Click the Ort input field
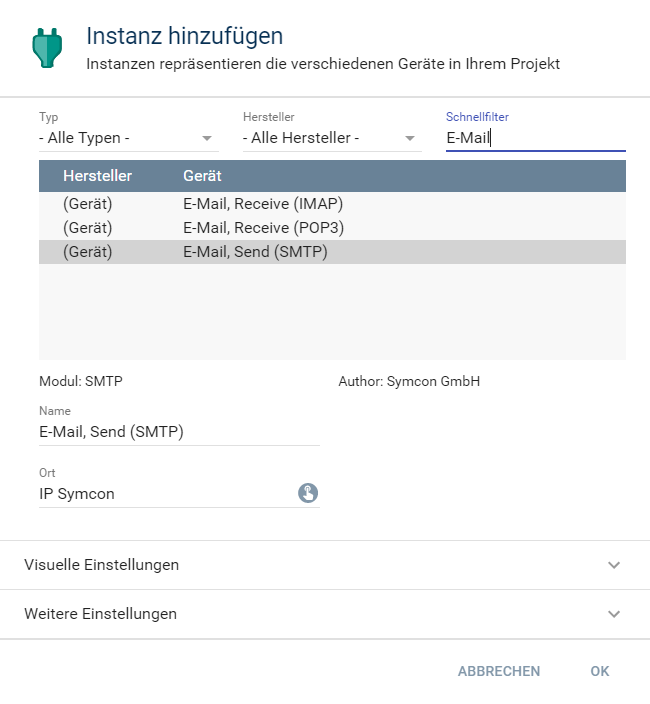 [165, 494]
